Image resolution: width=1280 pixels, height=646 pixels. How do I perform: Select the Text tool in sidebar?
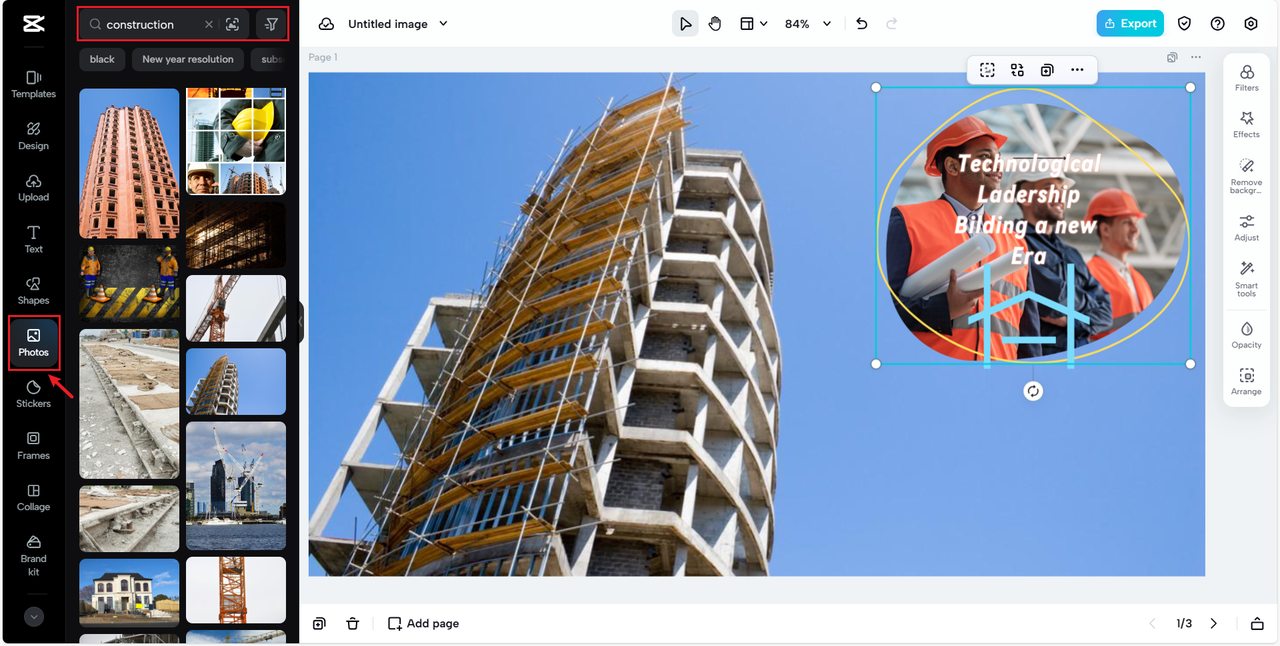(33, 239)
